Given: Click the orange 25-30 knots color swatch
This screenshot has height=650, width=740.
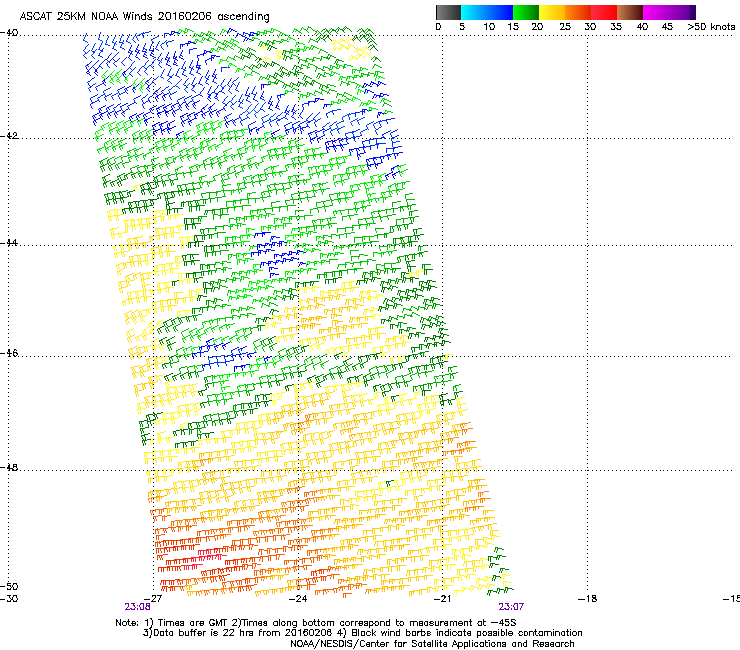Looking at the screenshot, I should [578, 12].
